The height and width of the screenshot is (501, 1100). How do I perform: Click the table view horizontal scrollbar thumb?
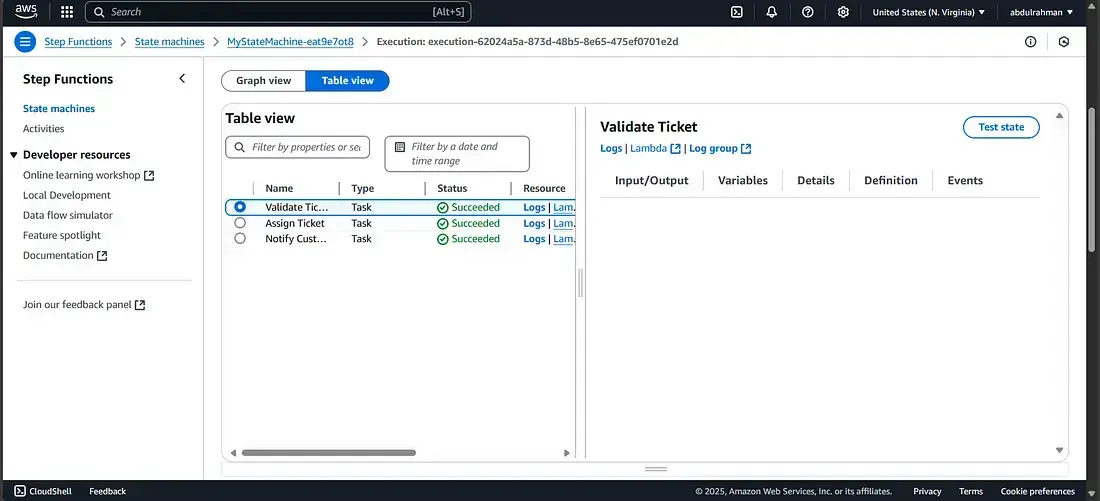(x=328, y=453)
